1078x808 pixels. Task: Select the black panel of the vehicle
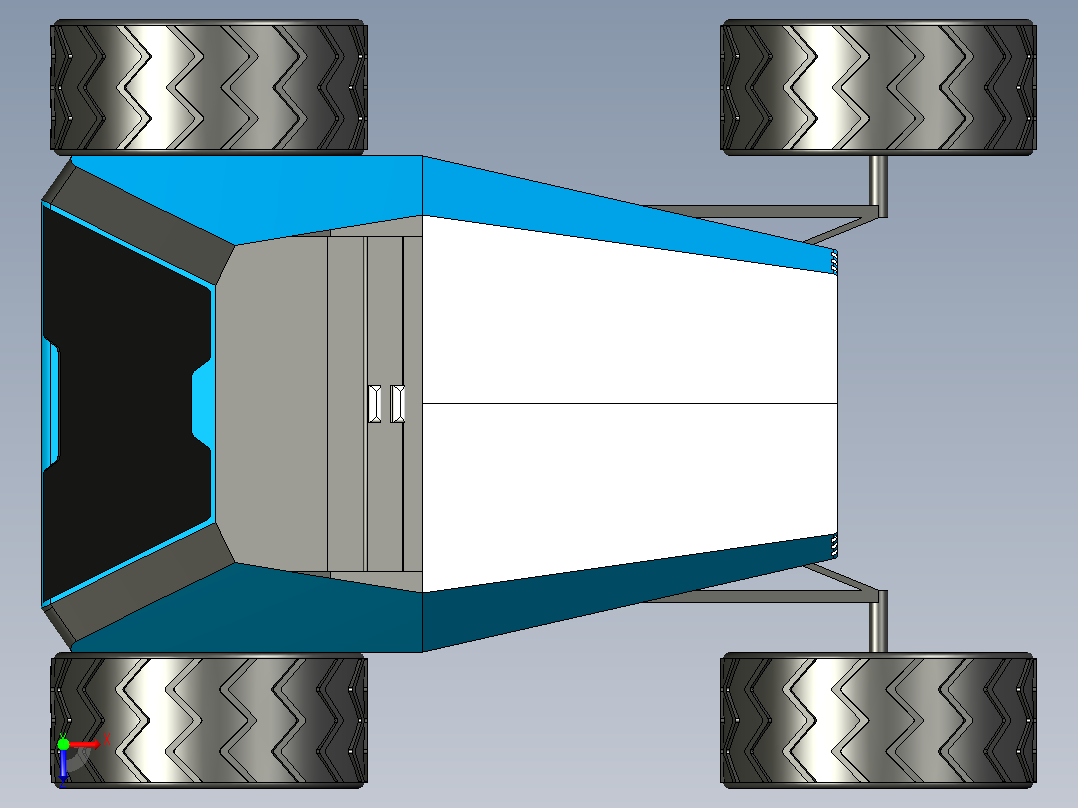(124, 406)
